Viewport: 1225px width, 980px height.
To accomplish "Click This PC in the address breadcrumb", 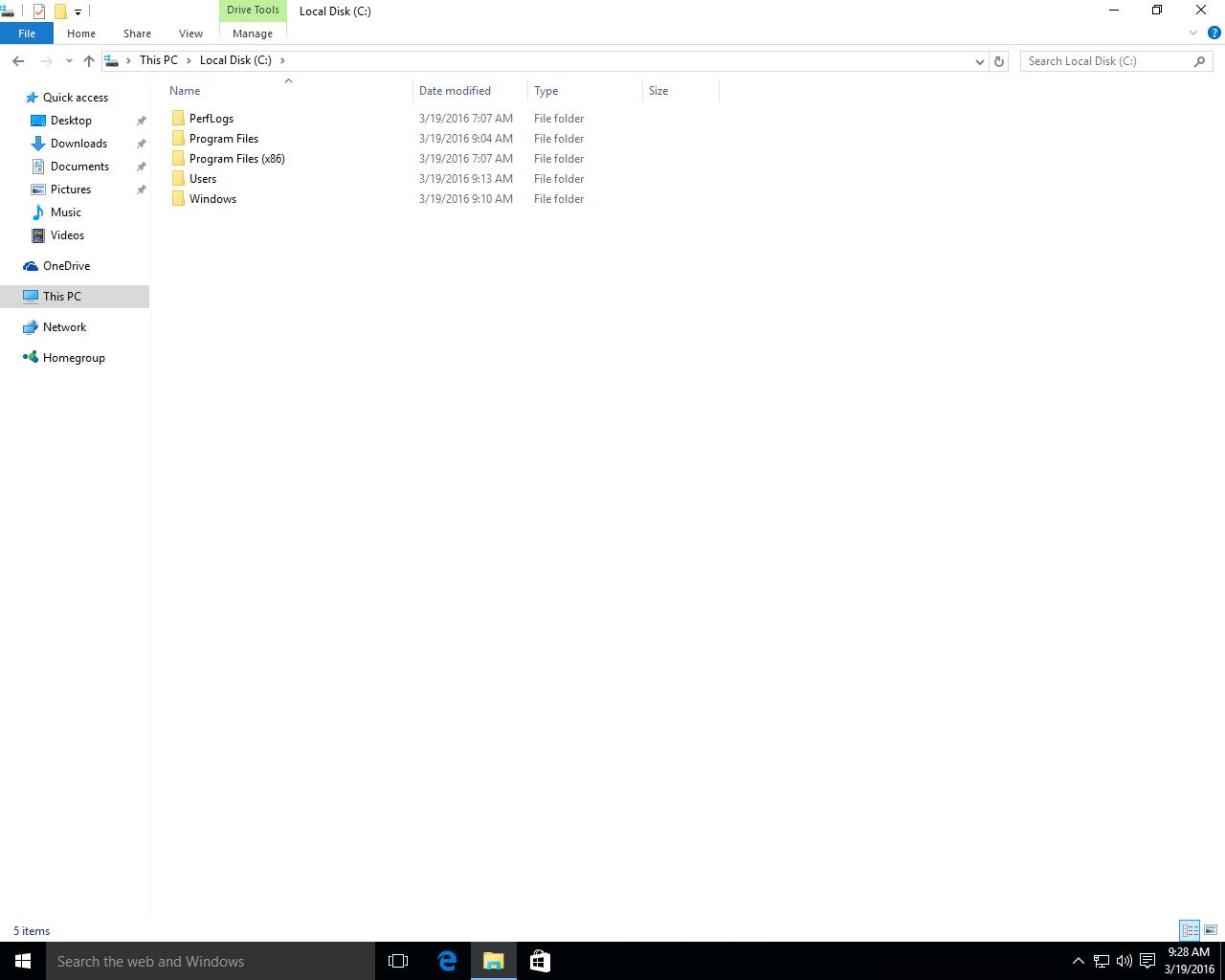I will pyautogui.click(x=158, y=60).
